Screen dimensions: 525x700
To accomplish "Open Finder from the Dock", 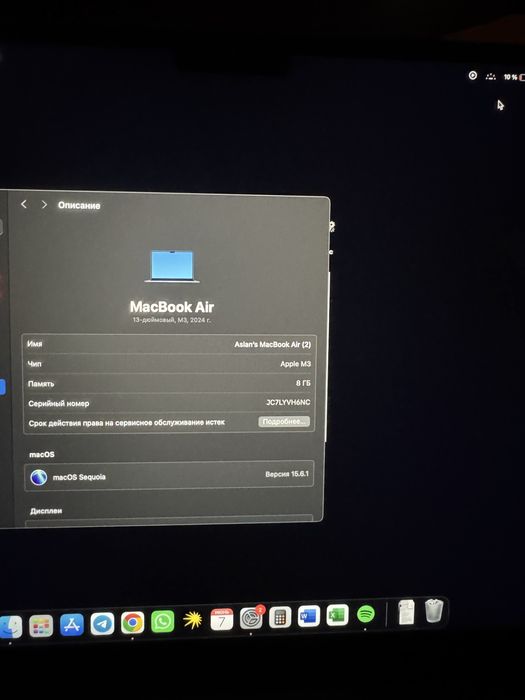I will click(x=11, y=627).
